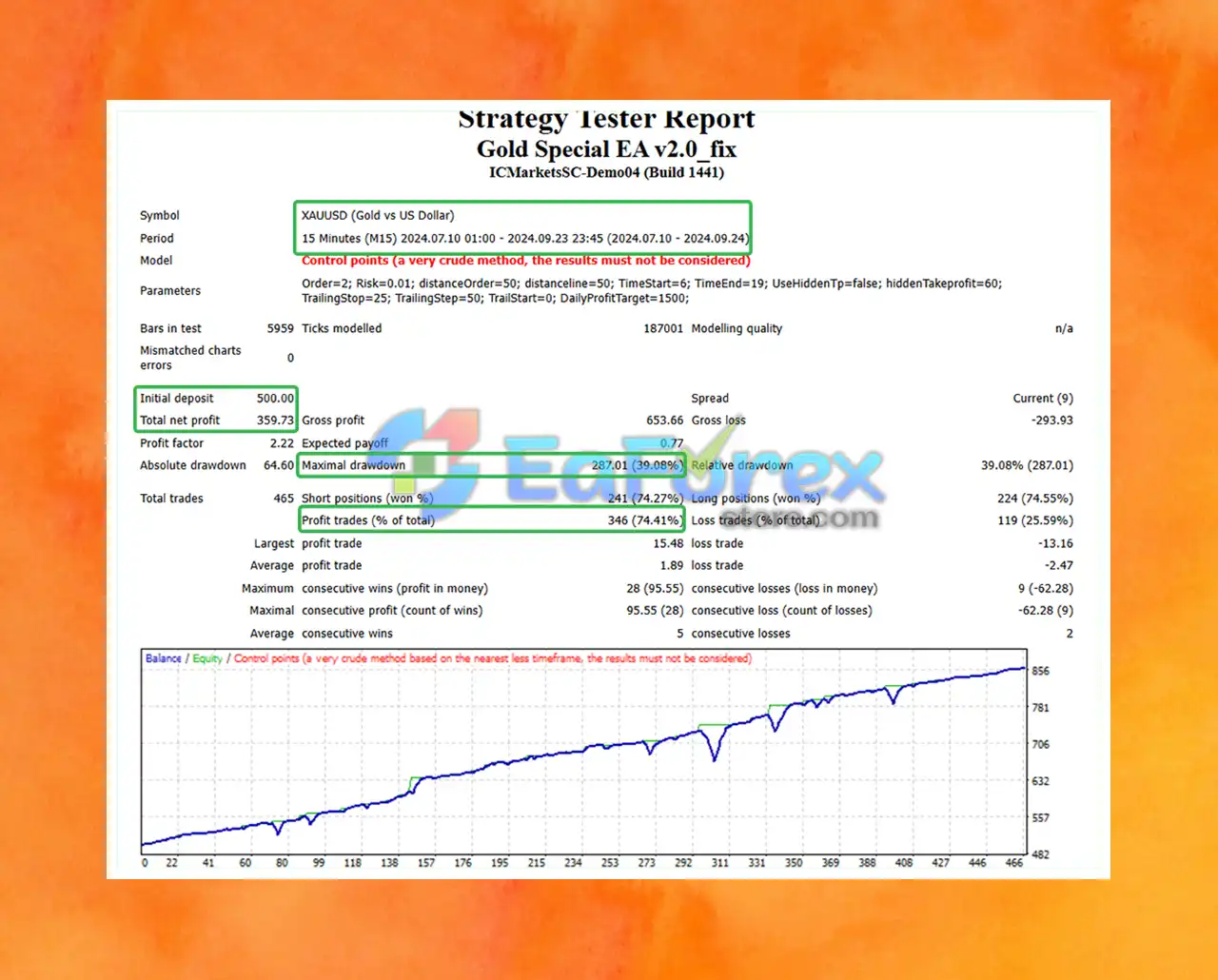The image size is (1218, 980).
Task: Click the gross loss value -293.93
Action: click(1052, 420)
